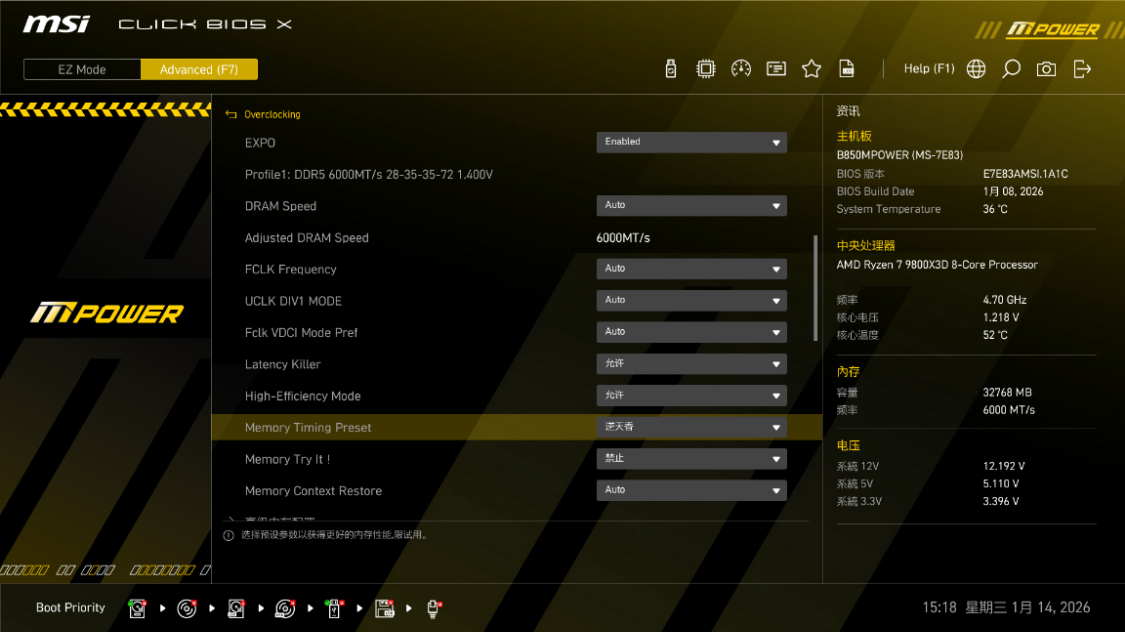Viewport: 1125px width, 632px height.
Task: Select the network cable boot device icon
Action: coord(433,608)
